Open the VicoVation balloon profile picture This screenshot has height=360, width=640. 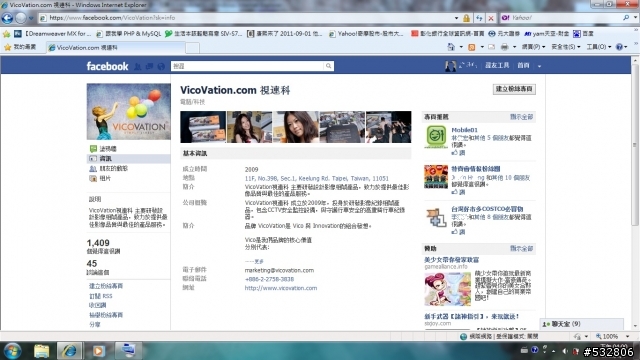point(129,111)
